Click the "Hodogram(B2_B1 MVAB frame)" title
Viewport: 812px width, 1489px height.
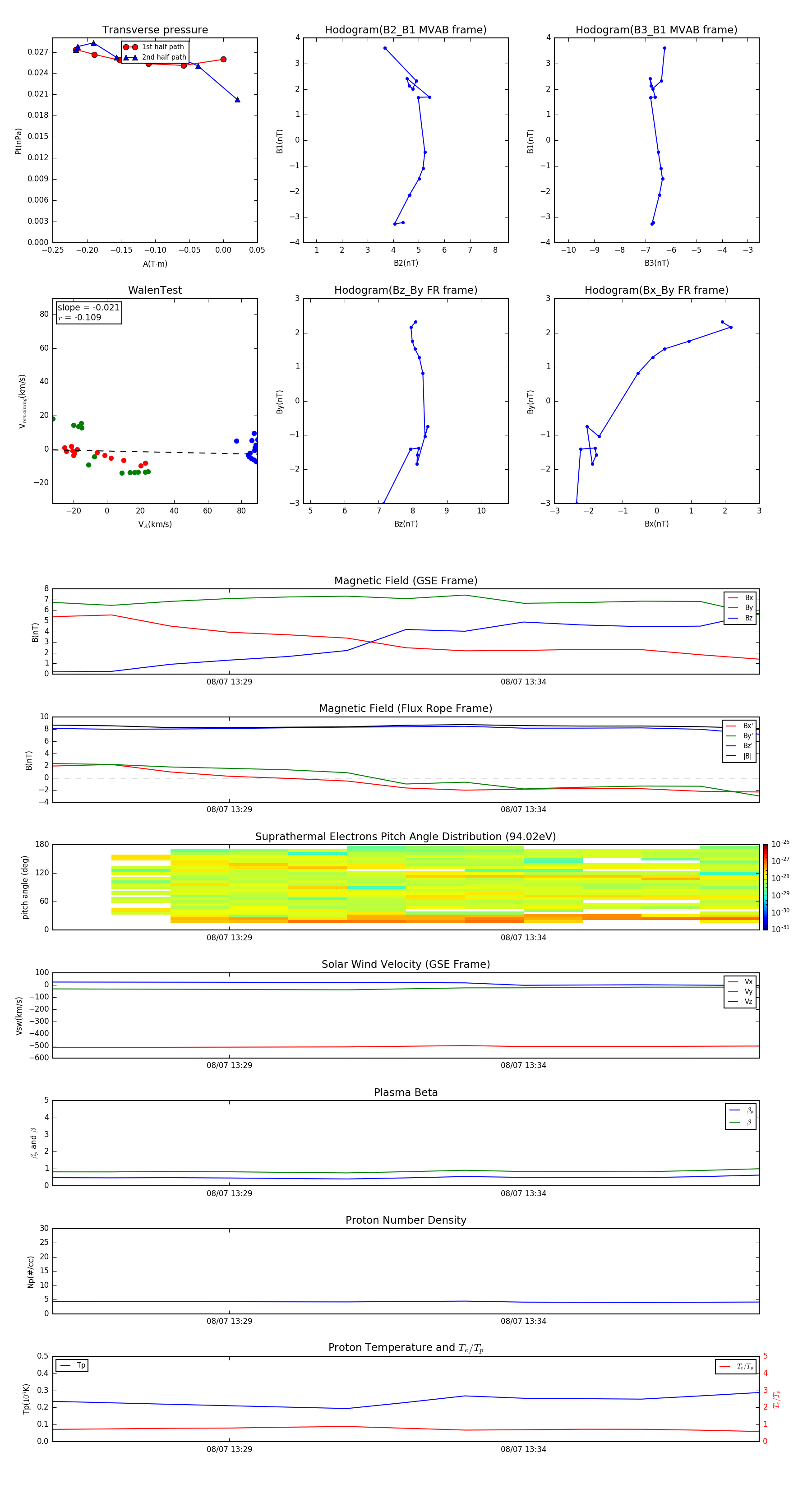tap(406, 30)
